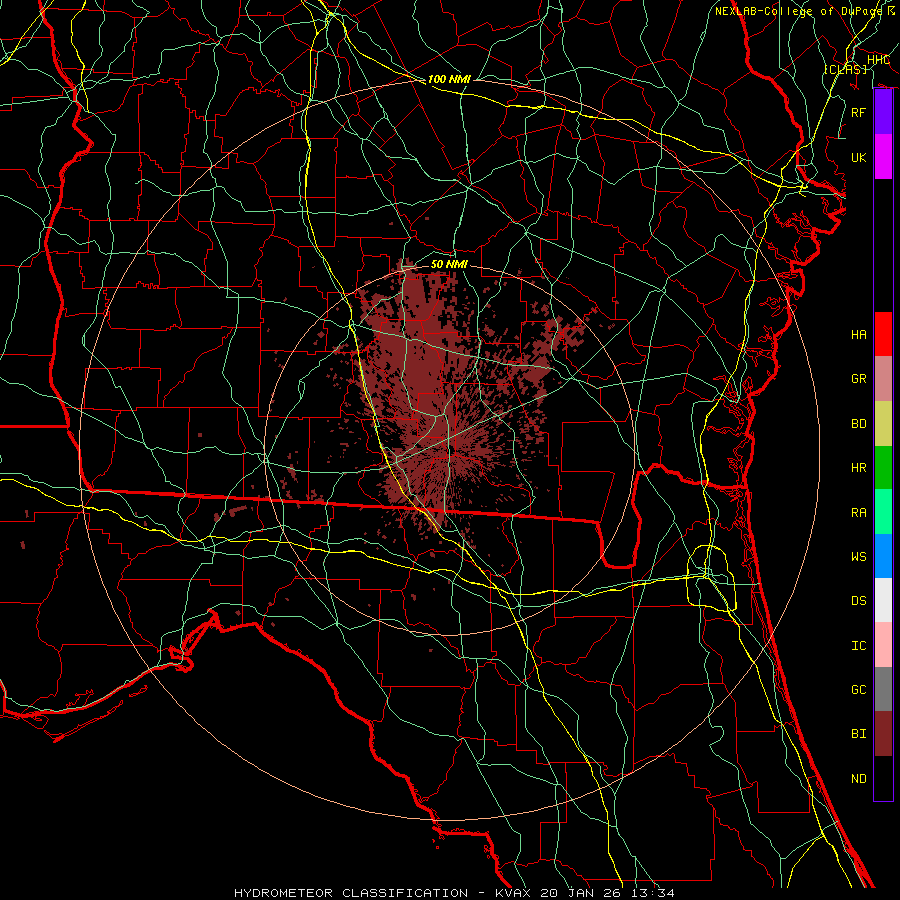
Task: Click the 100 NMI range ring label
Action: click(x=449, y=79)
